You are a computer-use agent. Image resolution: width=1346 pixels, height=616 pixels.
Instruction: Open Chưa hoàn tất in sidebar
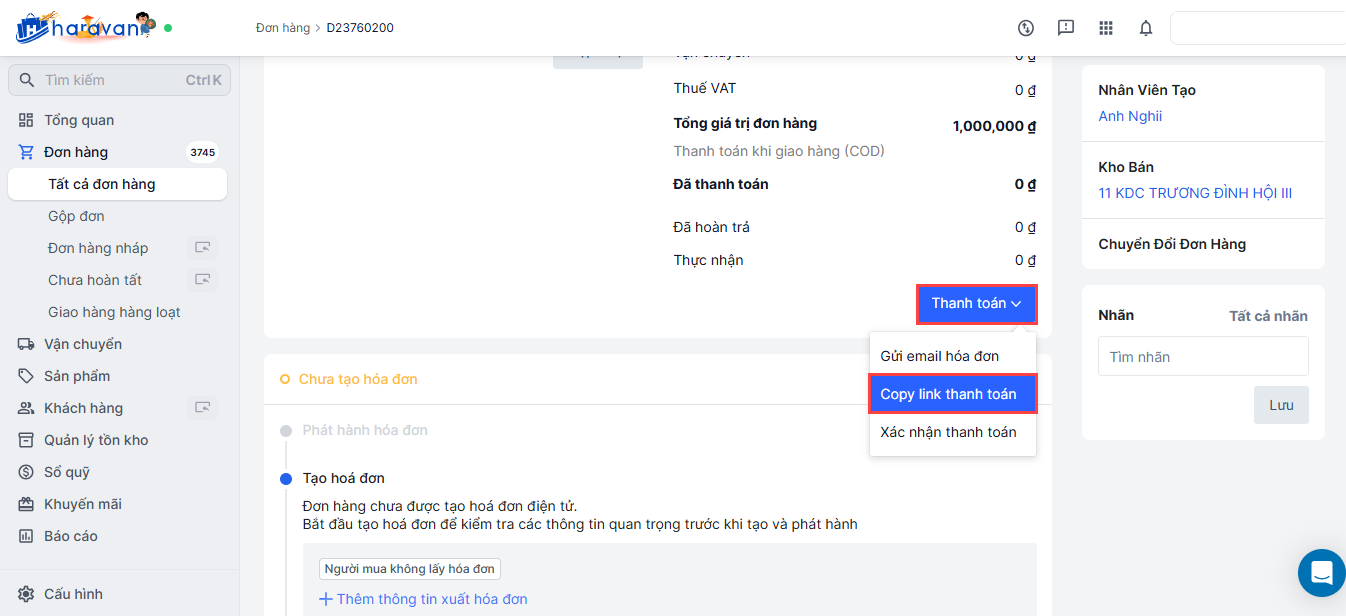tap(95, 280)
